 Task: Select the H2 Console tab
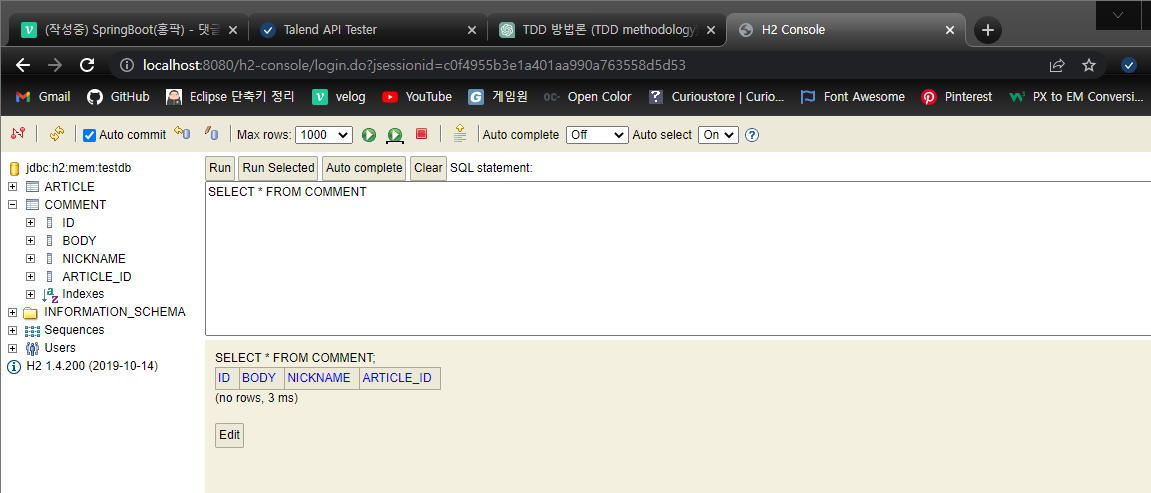[844, 30]
